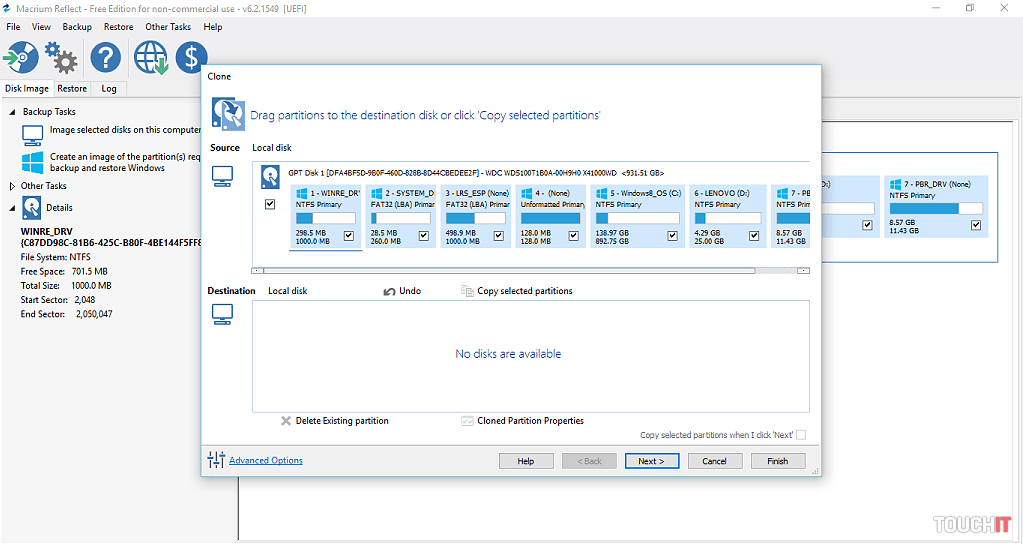Click the Delete Existing partition X icon
The width and height of the screenshot is (1023, 544).
coord(286,421)
